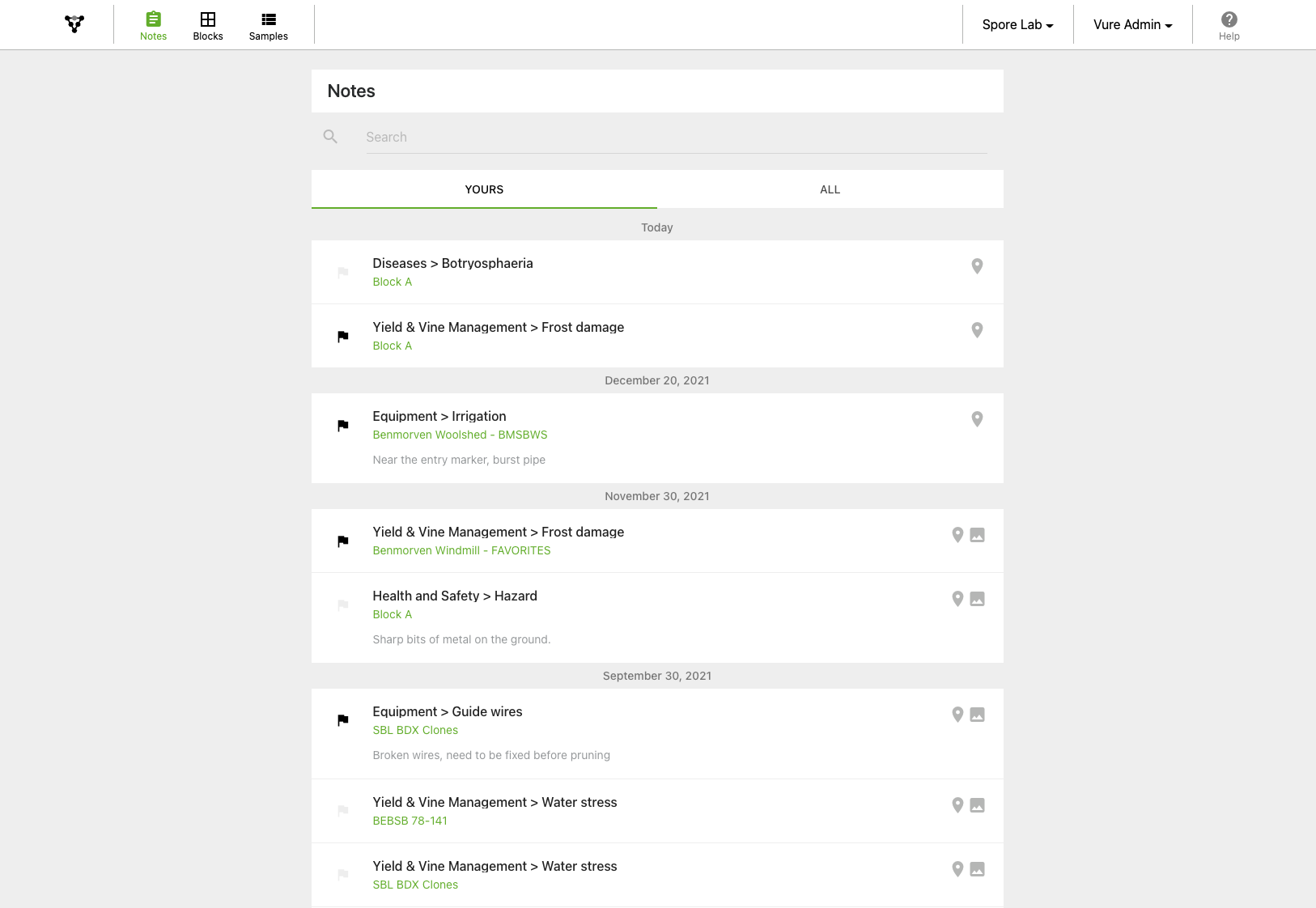This screenshot has height=908, width=1316.
Task: Select the YOURS notes tab
Action: click(x=484, y=189)
